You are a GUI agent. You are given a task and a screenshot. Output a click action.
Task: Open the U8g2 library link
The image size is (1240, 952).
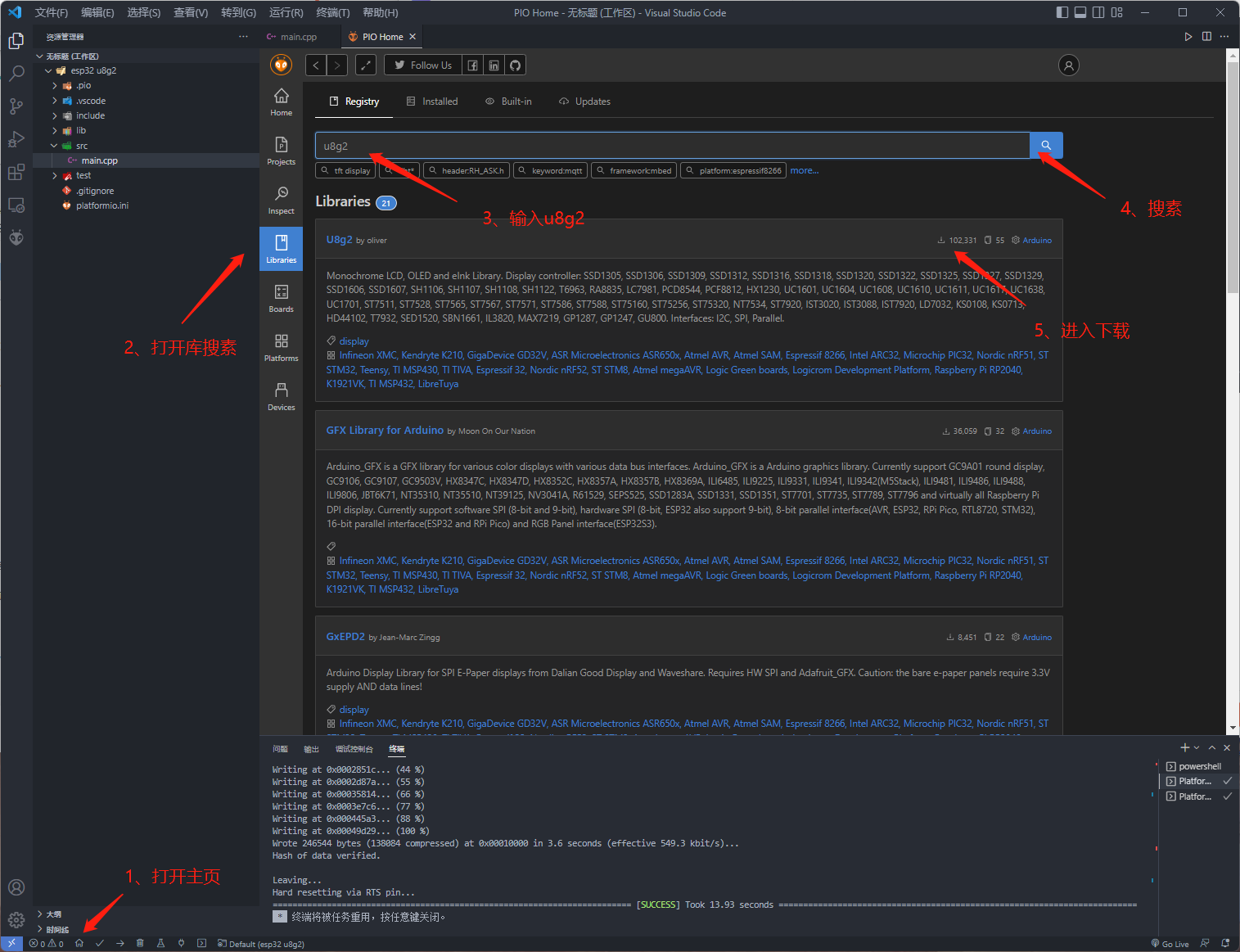339,240
